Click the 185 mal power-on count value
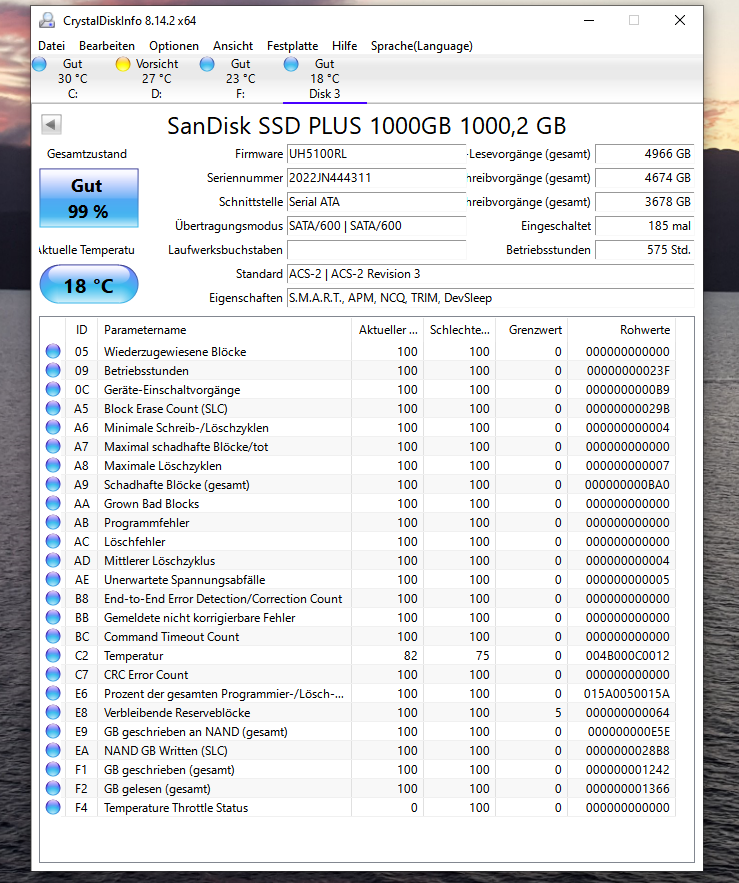This screenshot has width=739, height=883. tap(644, 226)
